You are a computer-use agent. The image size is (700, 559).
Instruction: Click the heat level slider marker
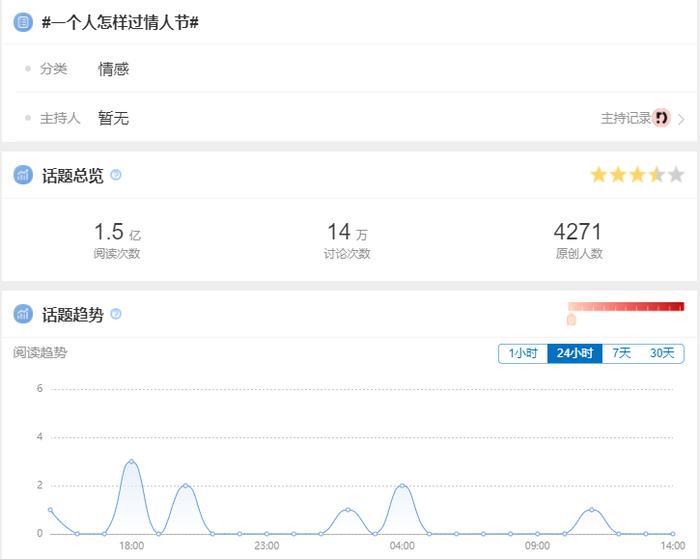coord(571,319)
